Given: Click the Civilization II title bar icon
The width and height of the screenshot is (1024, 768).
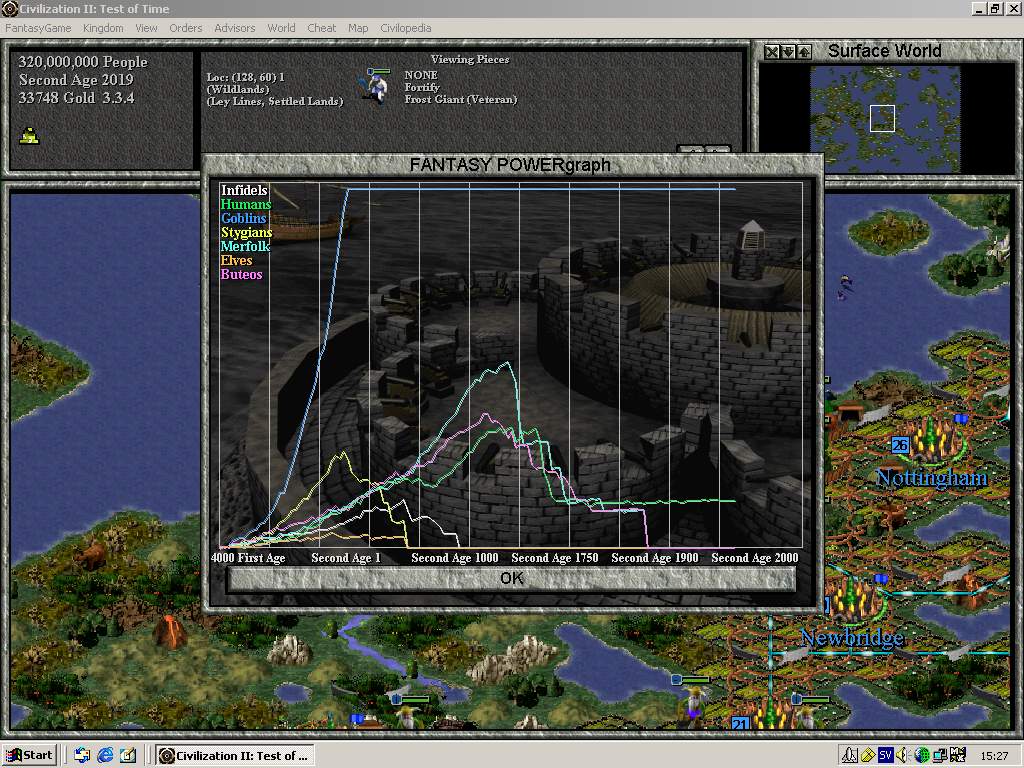Looking at the screenshot, I should [x=9, y=8].
